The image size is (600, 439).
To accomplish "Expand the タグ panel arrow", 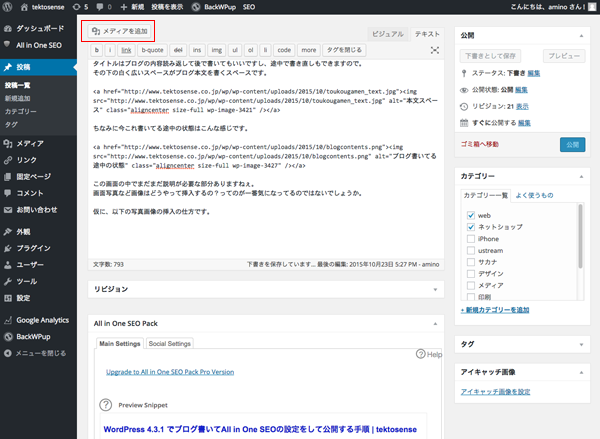I will (x=582, y=343).
